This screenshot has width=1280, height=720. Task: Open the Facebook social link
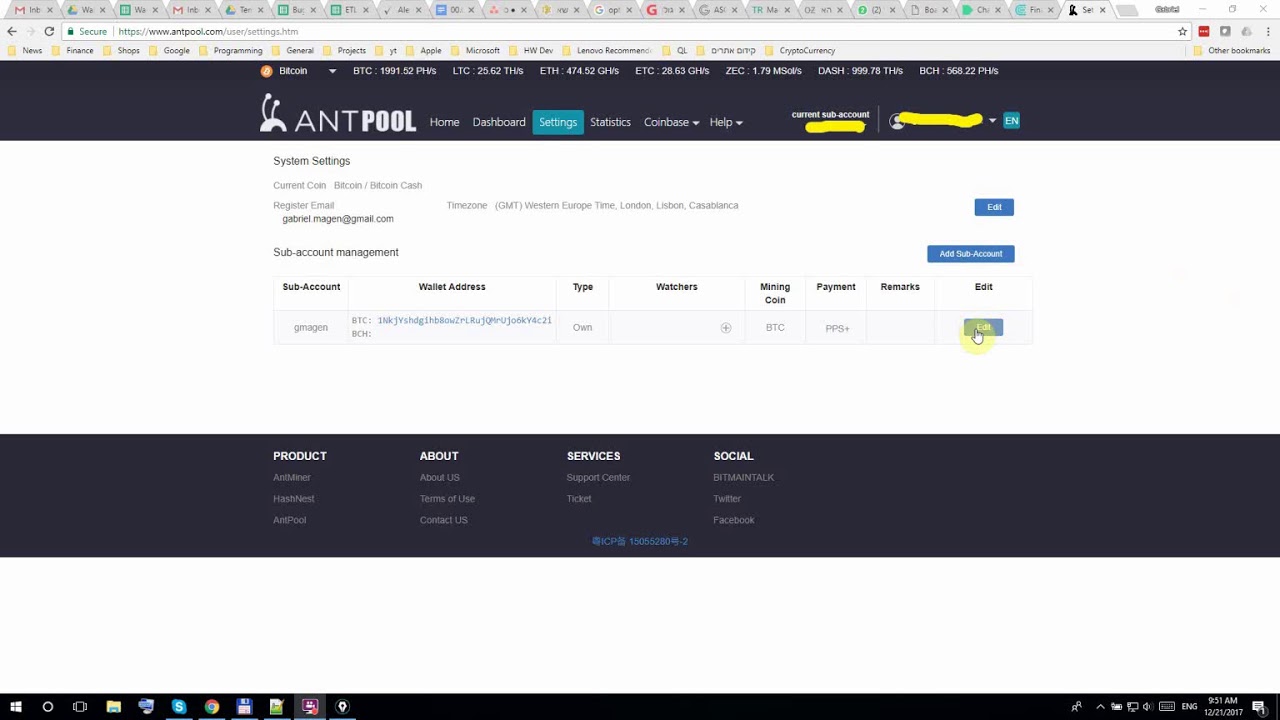click(x=734, y=520)
